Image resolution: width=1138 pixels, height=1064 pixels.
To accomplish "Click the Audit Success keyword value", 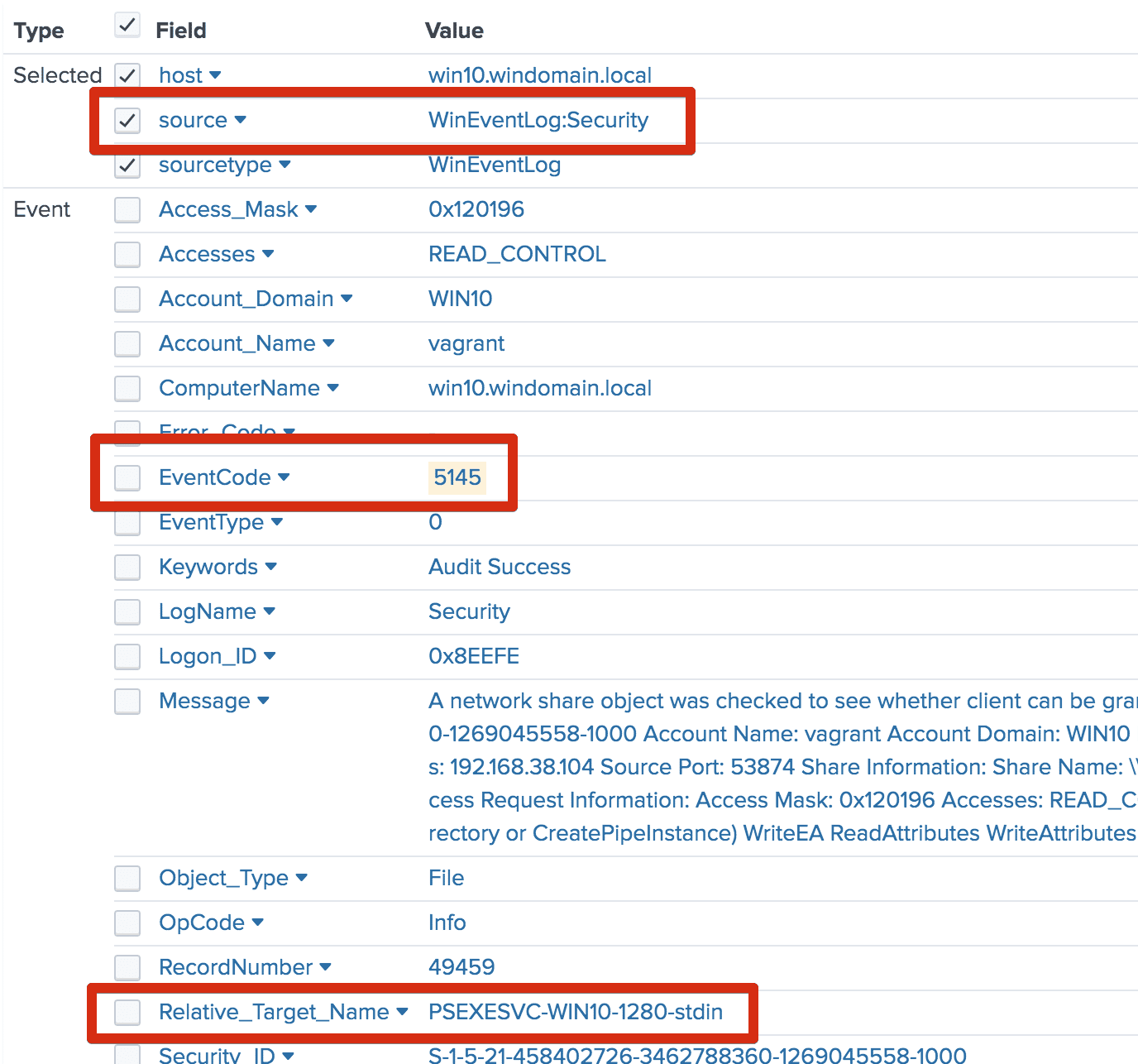I will [499, 567].
